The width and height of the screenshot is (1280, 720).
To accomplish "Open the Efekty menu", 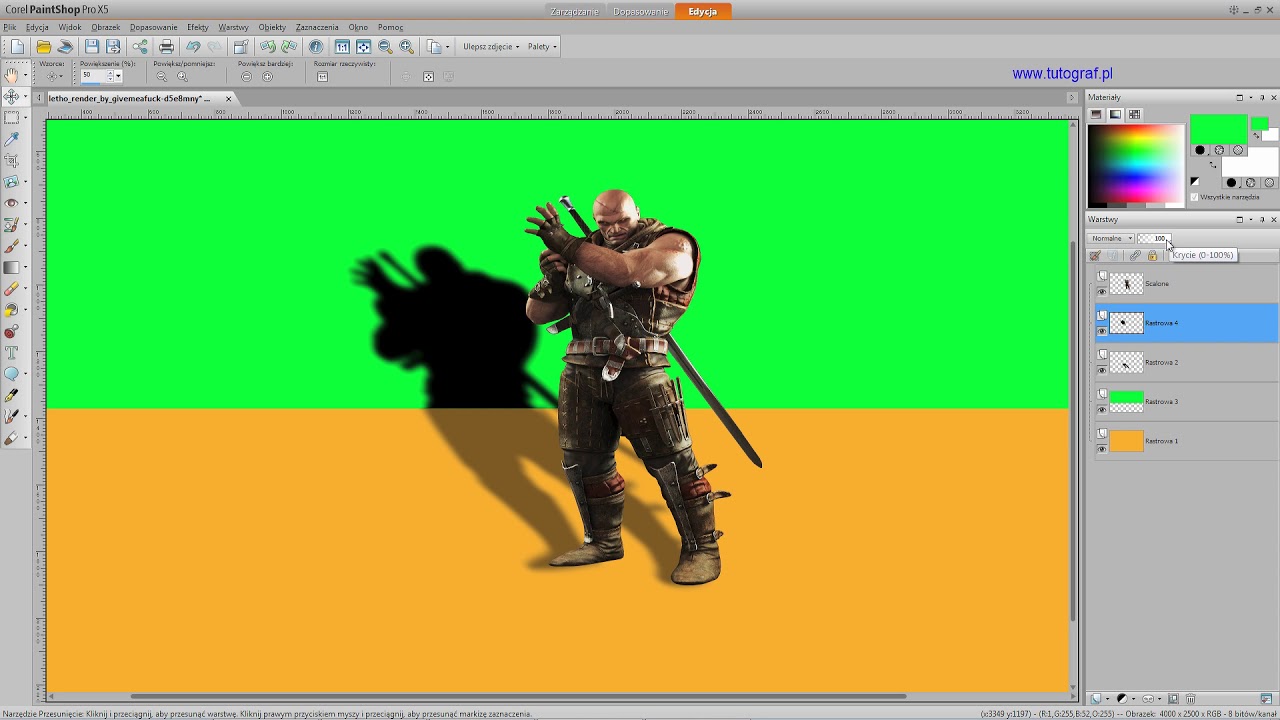I will (x=198, y=27).
